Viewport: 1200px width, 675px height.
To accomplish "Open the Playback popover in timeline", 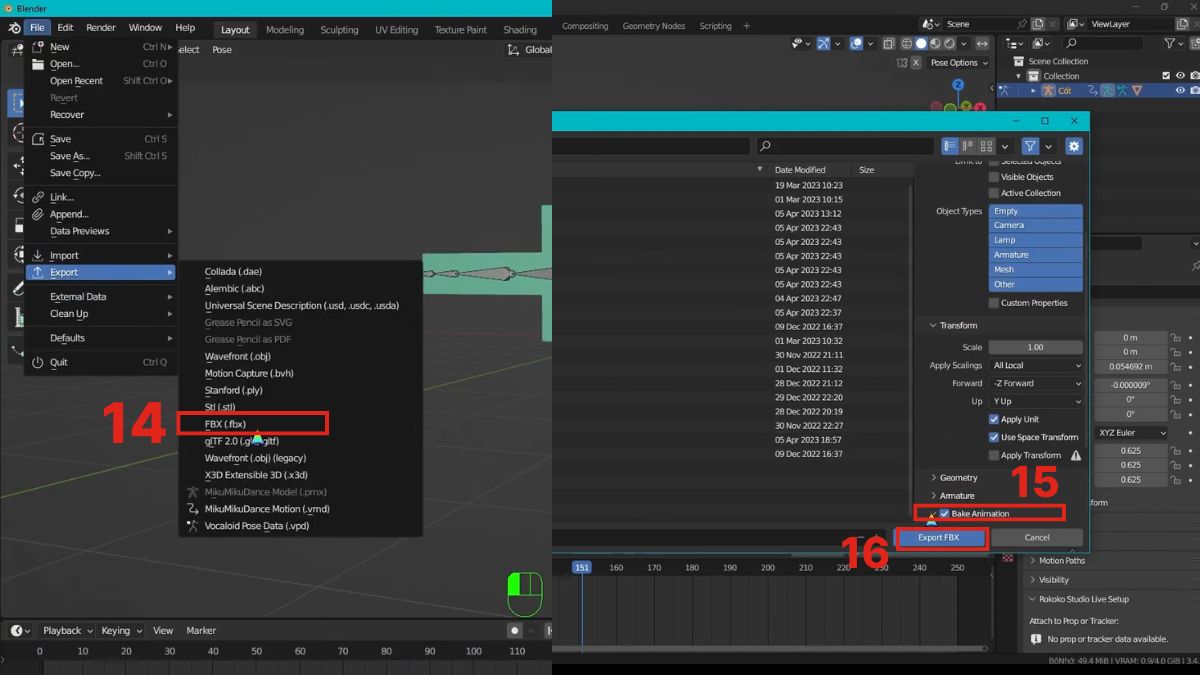I will [67, 631].
